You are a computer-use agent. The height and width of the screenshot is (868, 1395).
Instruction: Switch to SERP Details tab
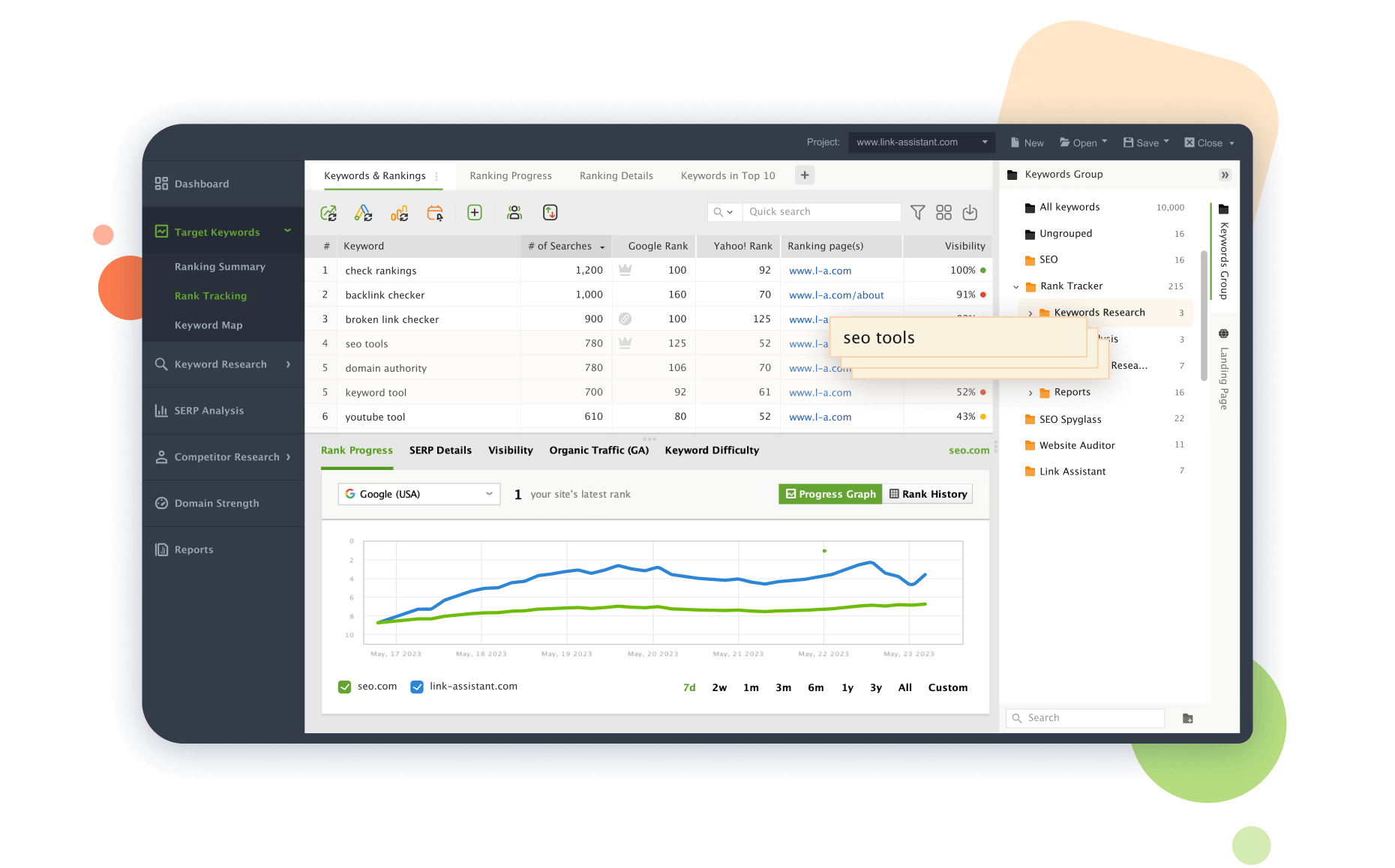click(440, 450)
